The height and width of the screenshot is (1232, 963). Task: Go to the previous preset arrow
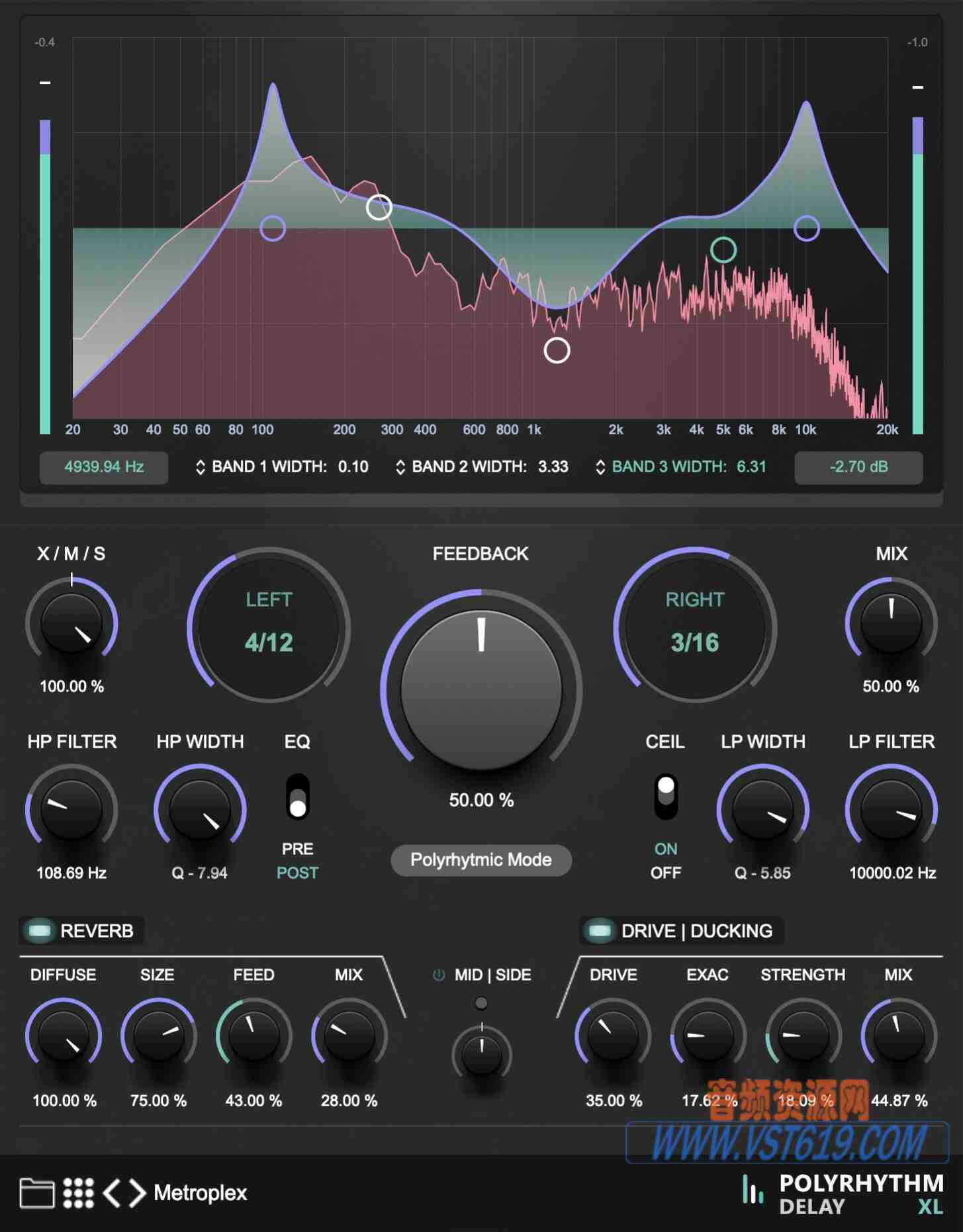112,1193
